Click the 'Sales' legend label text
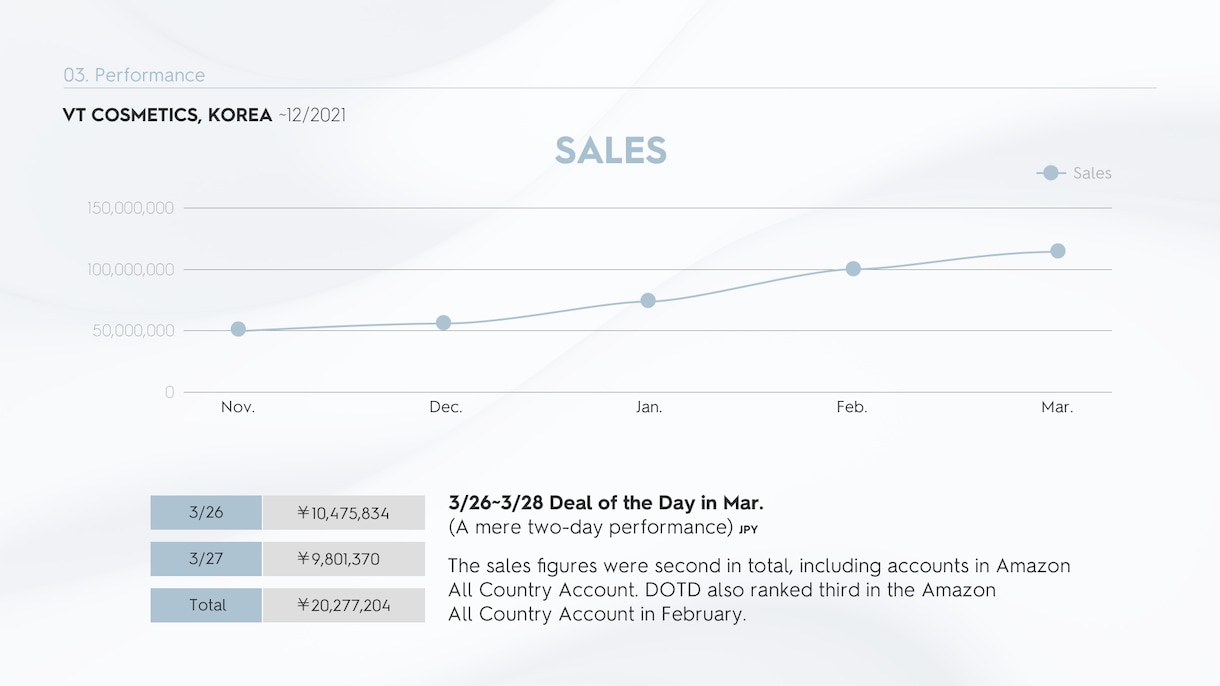 [x=1092, y=173]
